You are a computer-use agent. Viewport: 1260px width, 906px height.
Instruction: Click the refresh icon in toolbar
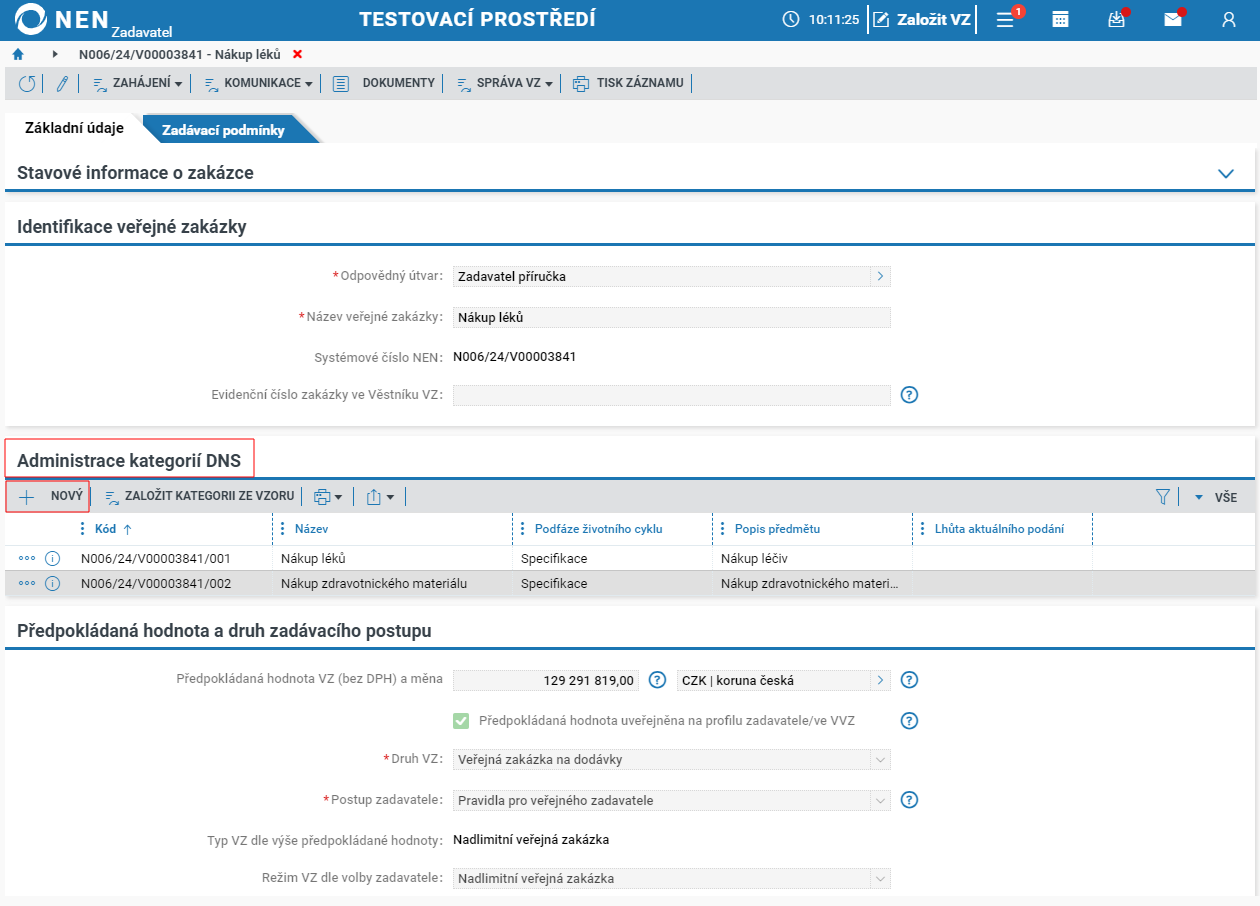tap(27, 84)
